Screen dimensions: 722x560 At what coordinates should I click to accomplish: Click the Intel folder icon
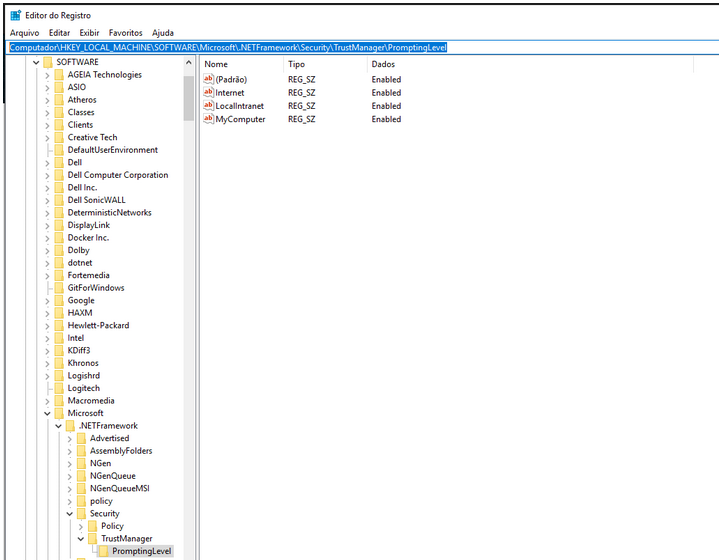point(59,338)
